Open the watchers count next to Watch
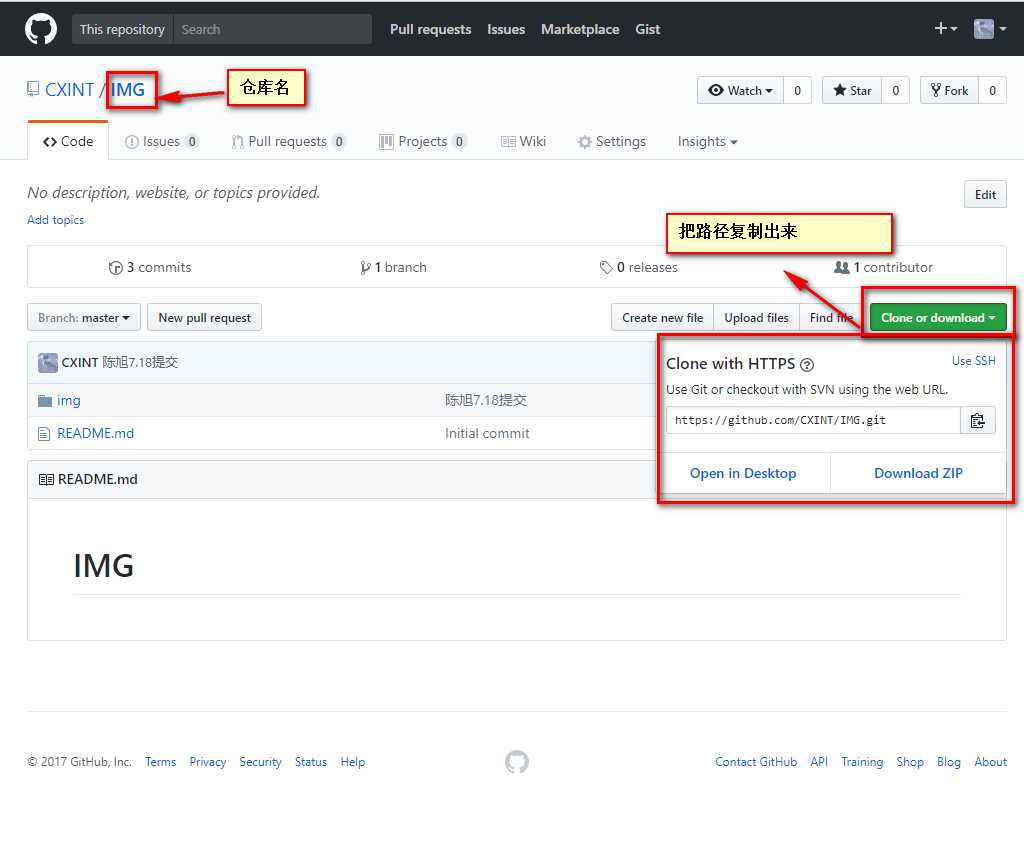This screenshot has height=853, width=1024. tap(797, 91)
